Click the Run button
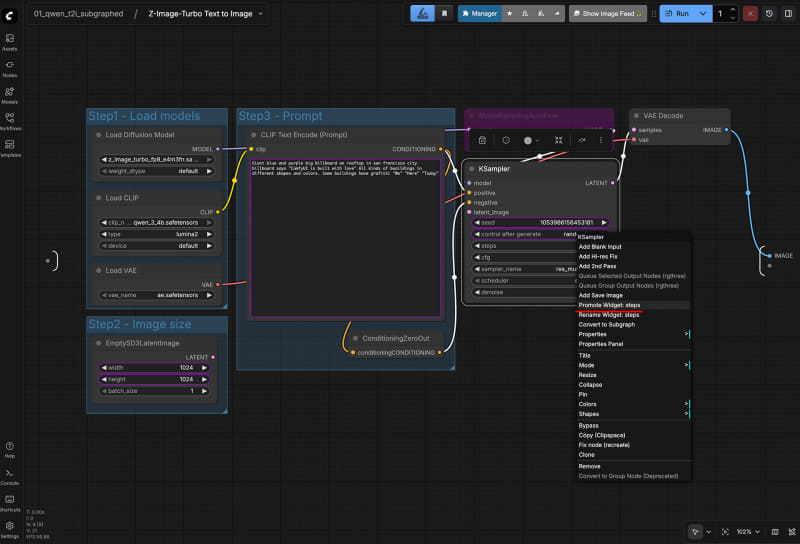Screen dimensions: 800x544 pyautogui.click(x=678, y=14)
